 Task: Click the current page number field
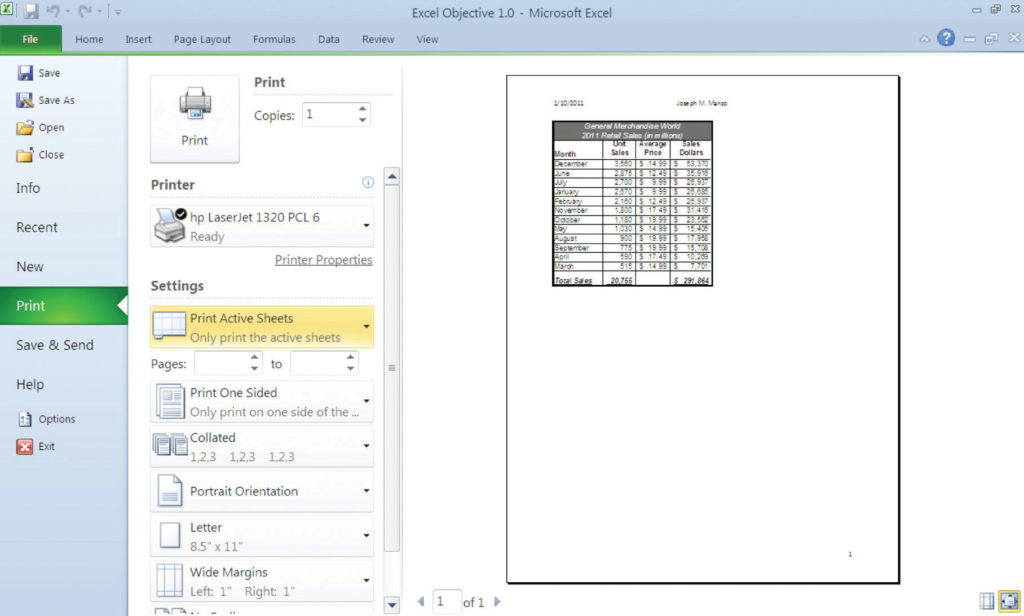pos(447,601)
